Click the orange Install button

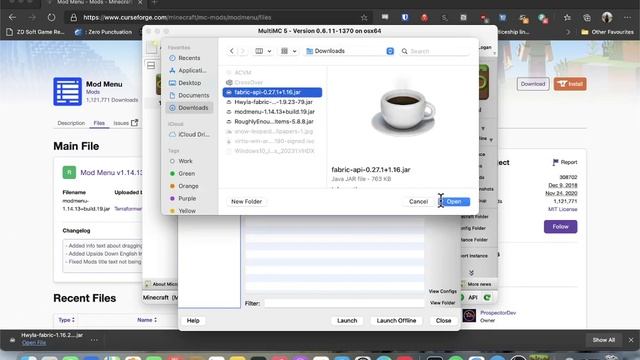tap(570, 84)
